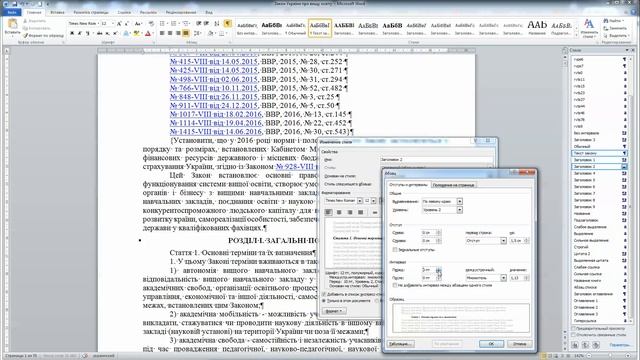The width and height of the screenshot is (640, 360).
Task: Open font name dropdown in Modify Style dialog
Action: click(x=360, y=201)
